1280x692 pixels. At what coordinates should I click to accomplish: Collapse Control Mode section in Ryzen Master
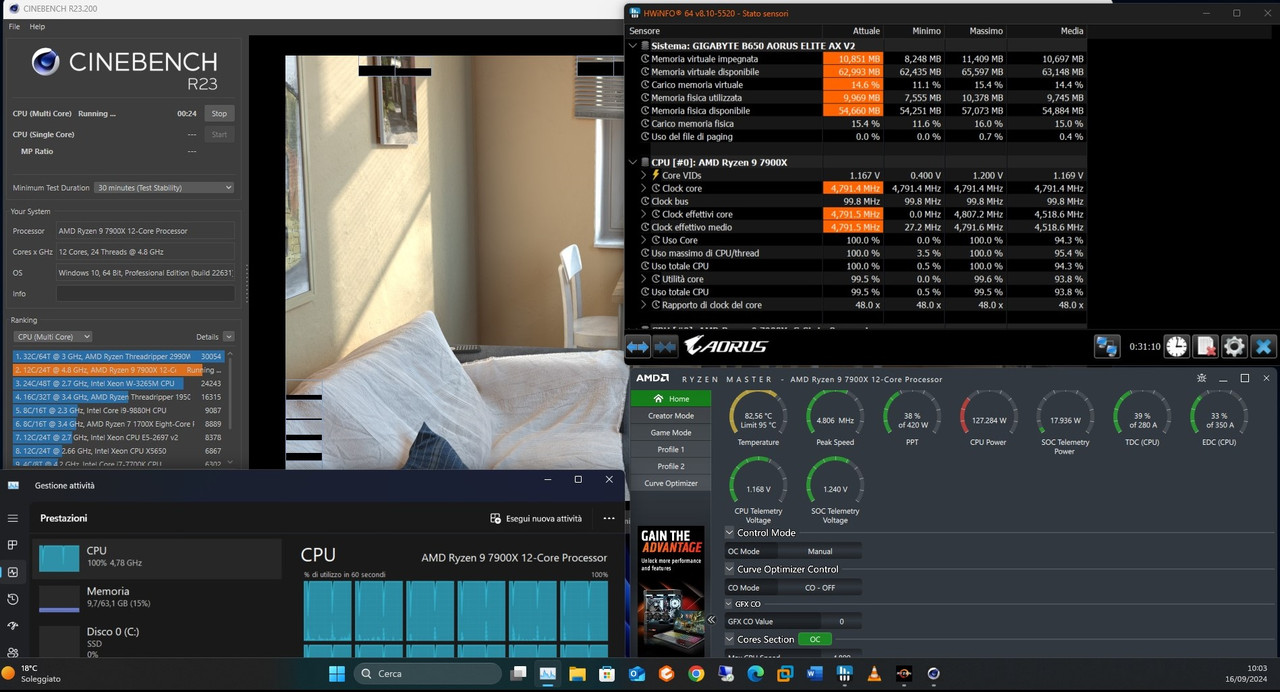[730, 533]
